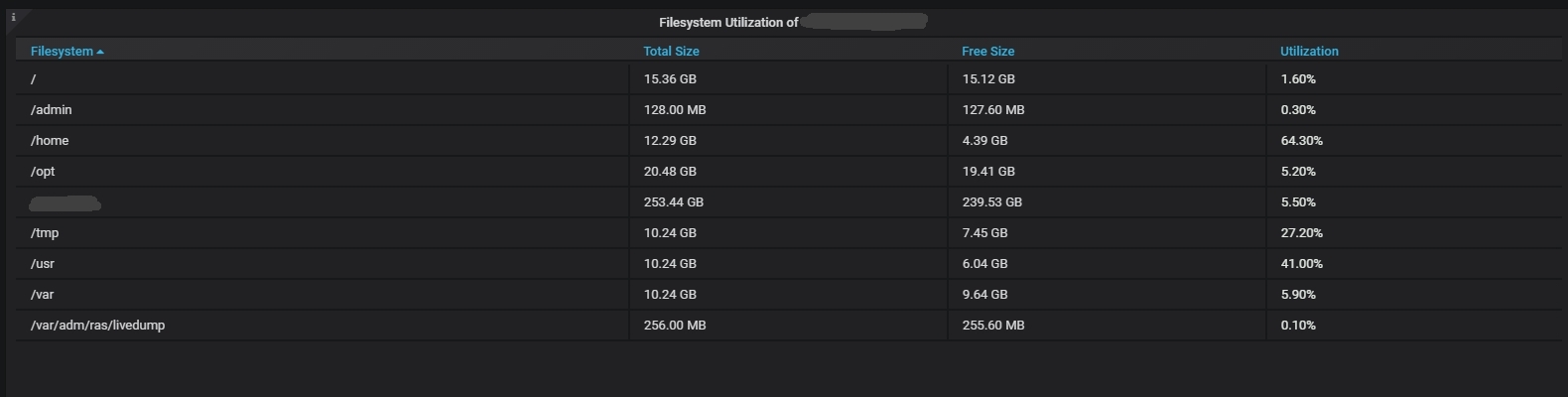Click the 127.60 MB free size cell
This screenshot has width=1568, height=397.
pos(992,110)
